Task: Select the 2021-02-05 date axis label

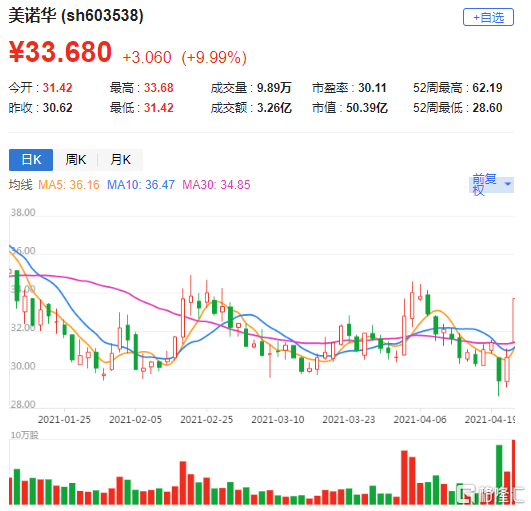Action: point(135,420)
